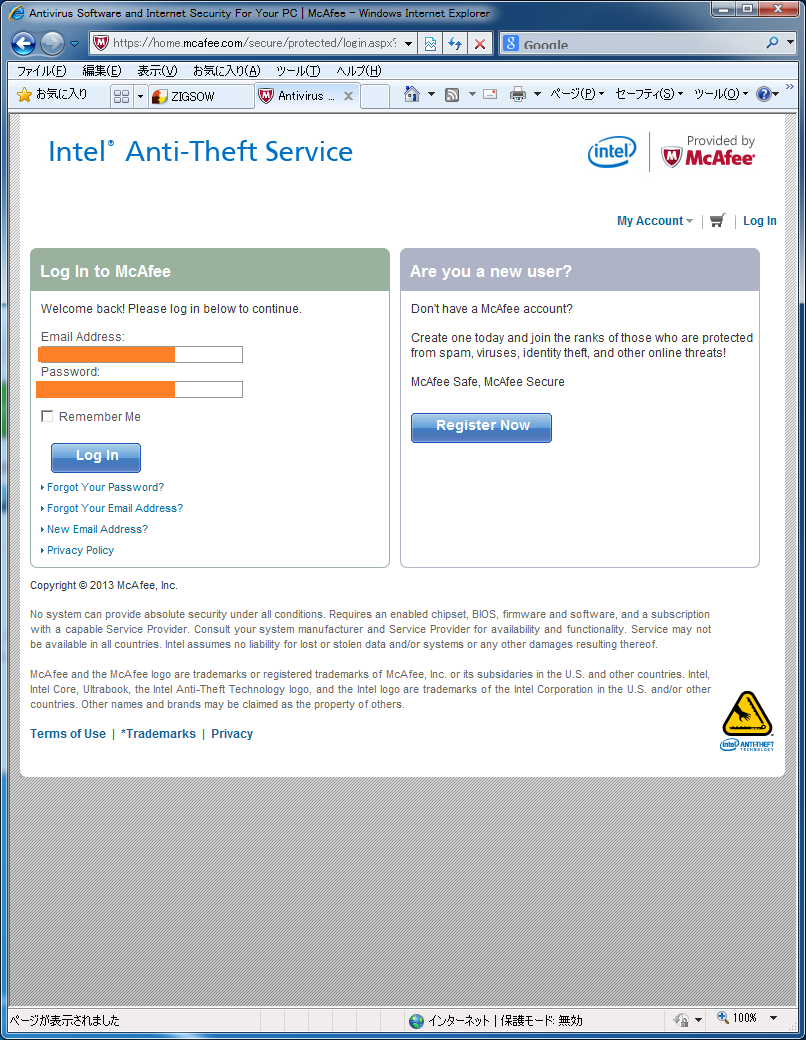This screenshot has width=806, height=1040.
Task: Click the search magnifier icon
Action: tap(772, 43)
